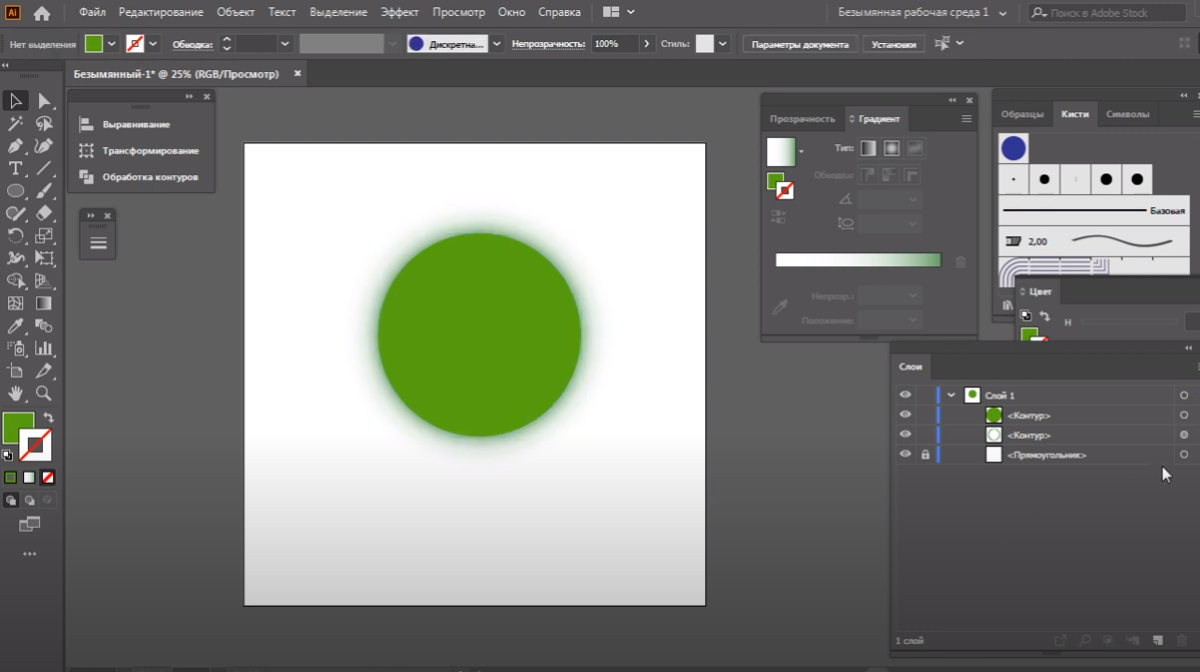Click the radial gradient type icon
This screenshot has height=672, width=1200.
pos(891,148)
